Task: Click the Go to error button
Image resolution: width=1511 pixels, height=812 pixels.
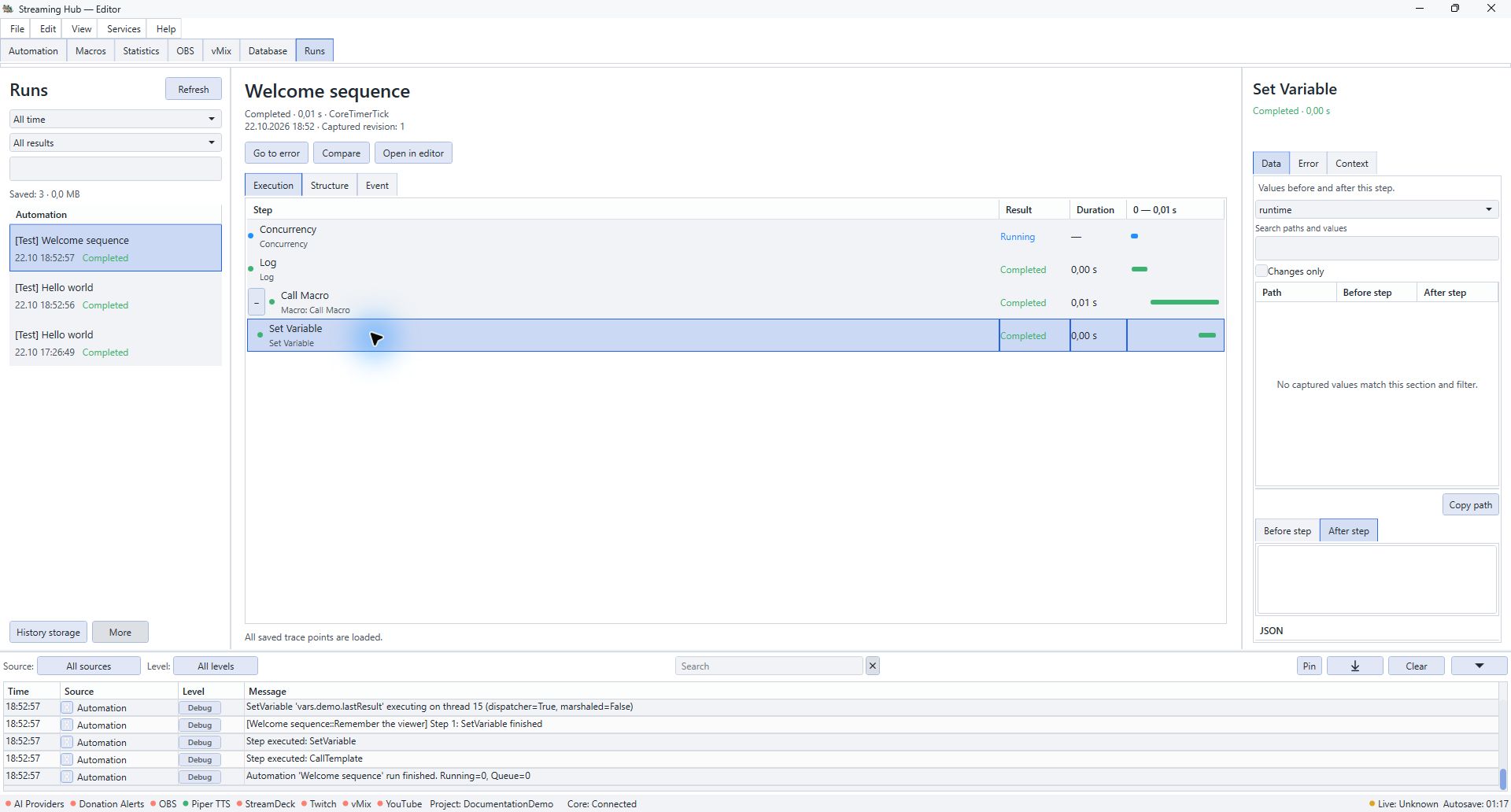Action: 276,153
